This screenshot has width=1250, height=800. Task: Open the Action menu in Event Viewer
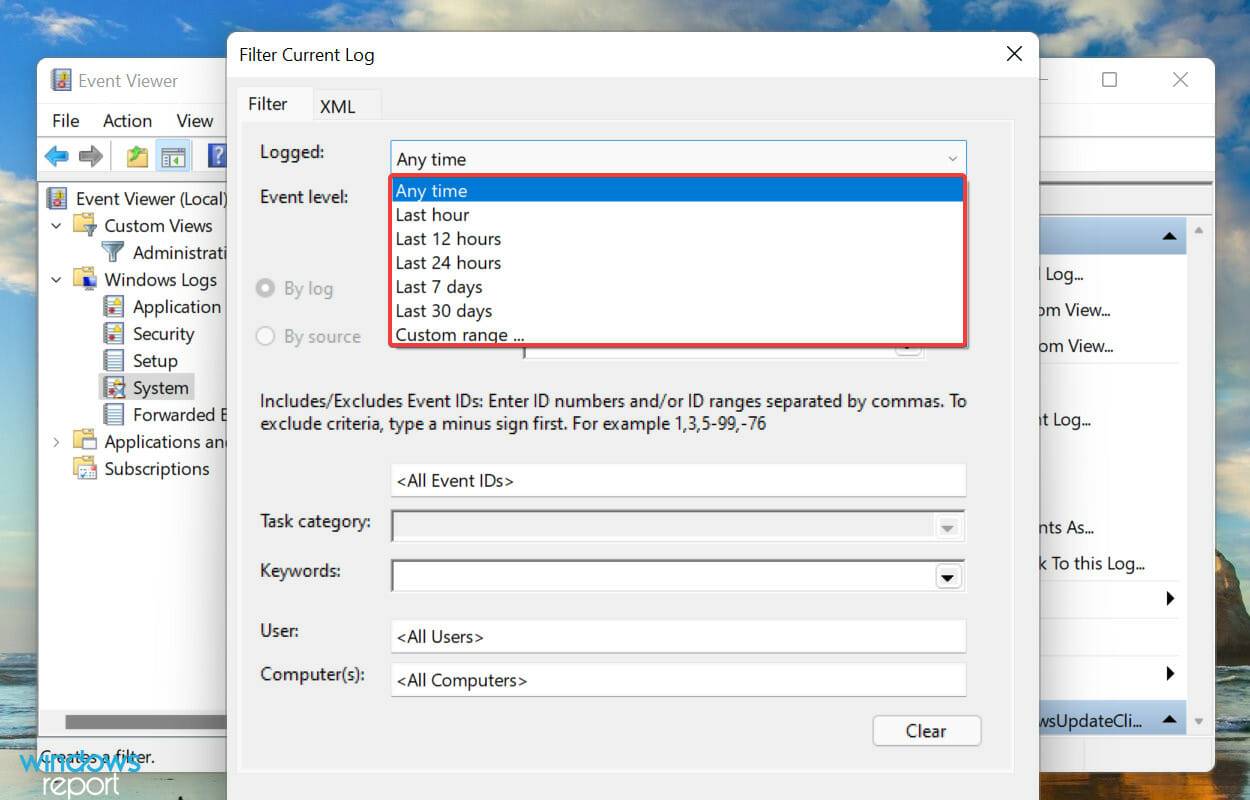(127, 120)
